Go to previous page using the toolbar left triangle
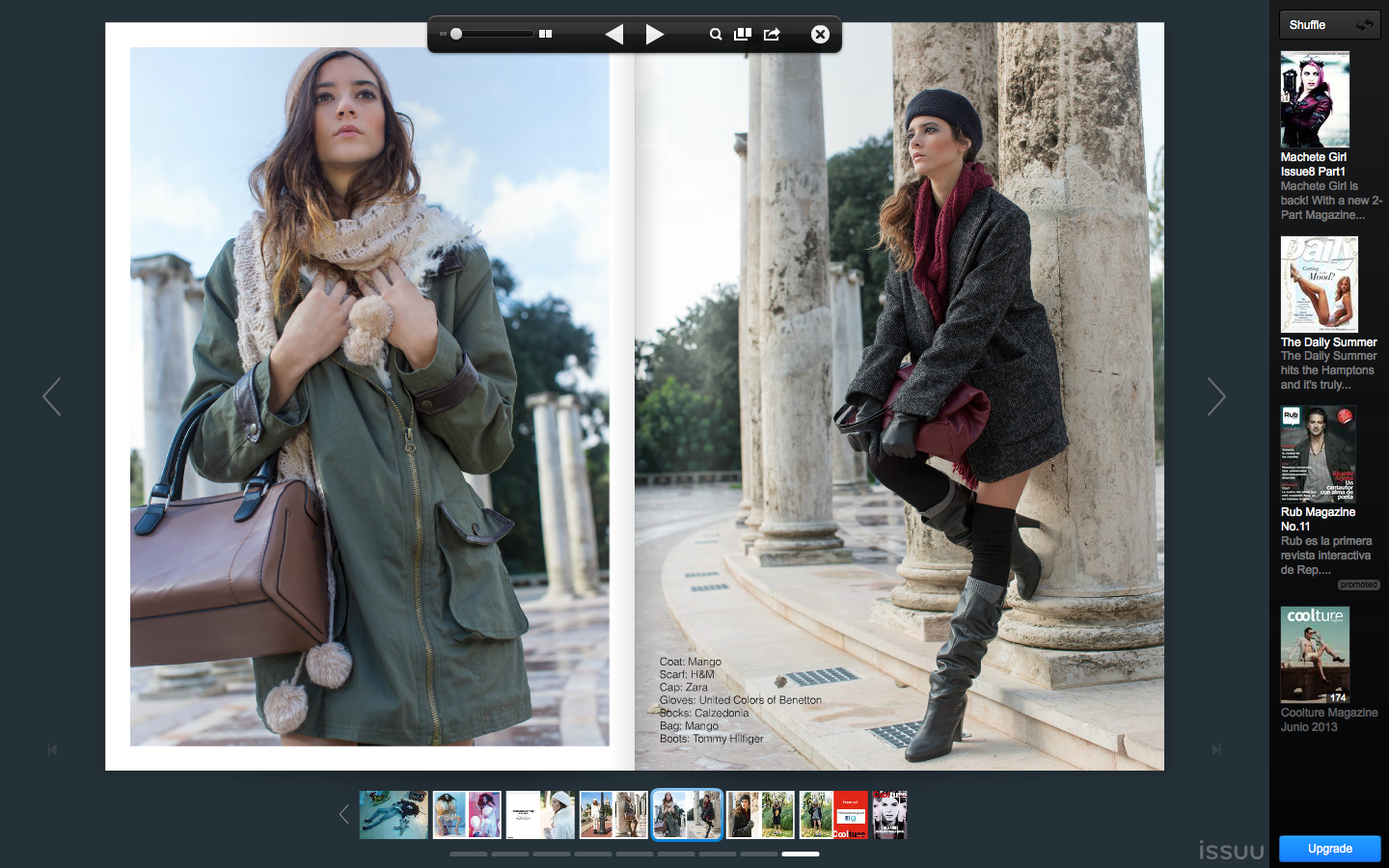The height and width of the screenshot is (868, 1389). tap(614, 35)
